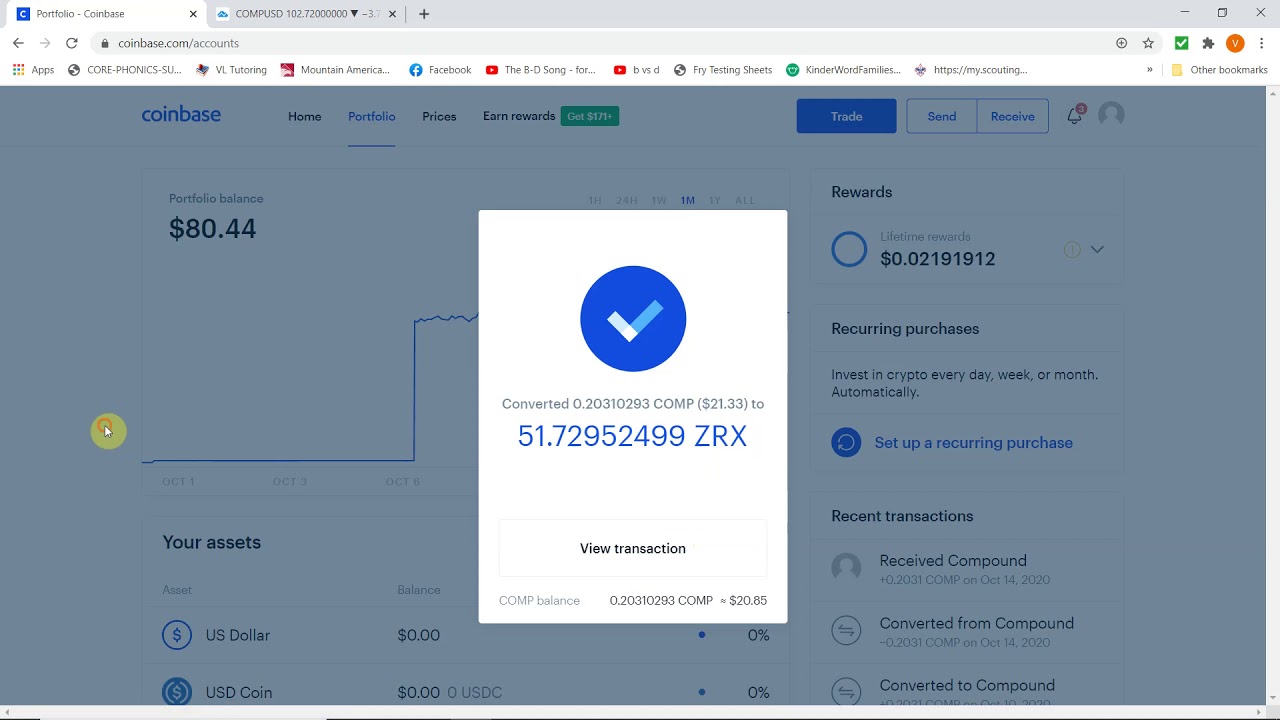Open Set up a recurring purchase link
This screenshot has width=1280, height=720.
pos(973,442)
